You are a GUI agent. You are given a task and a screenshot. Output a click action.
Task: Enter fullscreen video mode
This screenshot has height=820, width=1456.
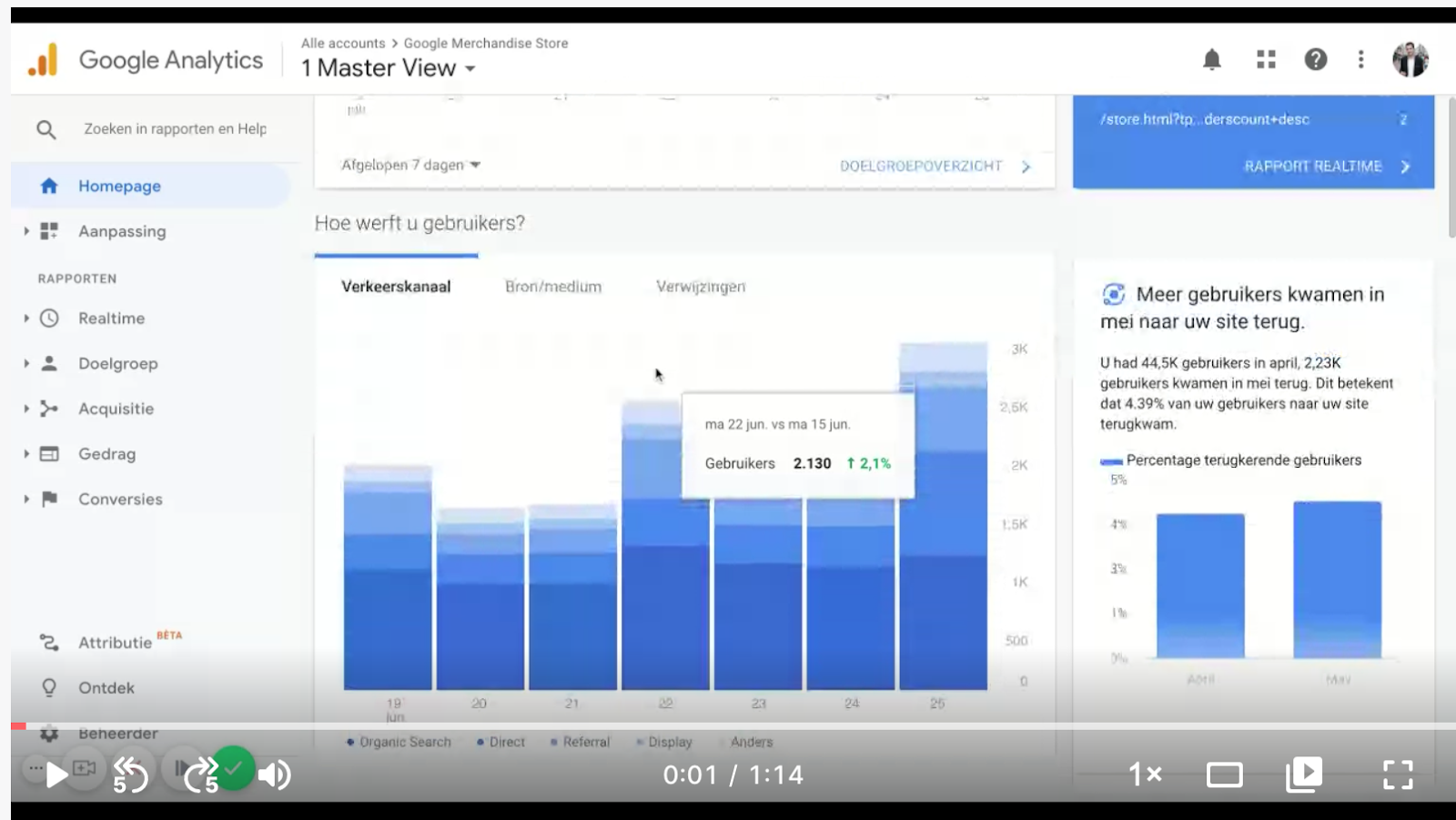1398,774
